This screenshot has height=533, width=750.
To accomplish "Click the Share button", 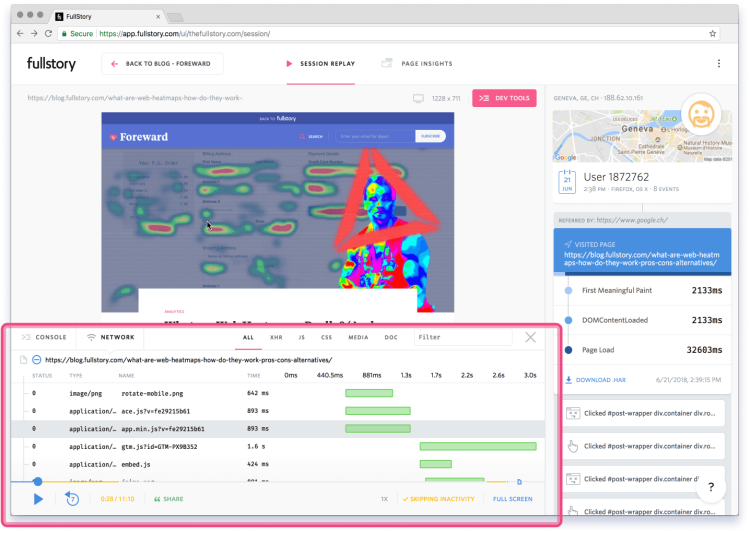I will tap(168, 499).
